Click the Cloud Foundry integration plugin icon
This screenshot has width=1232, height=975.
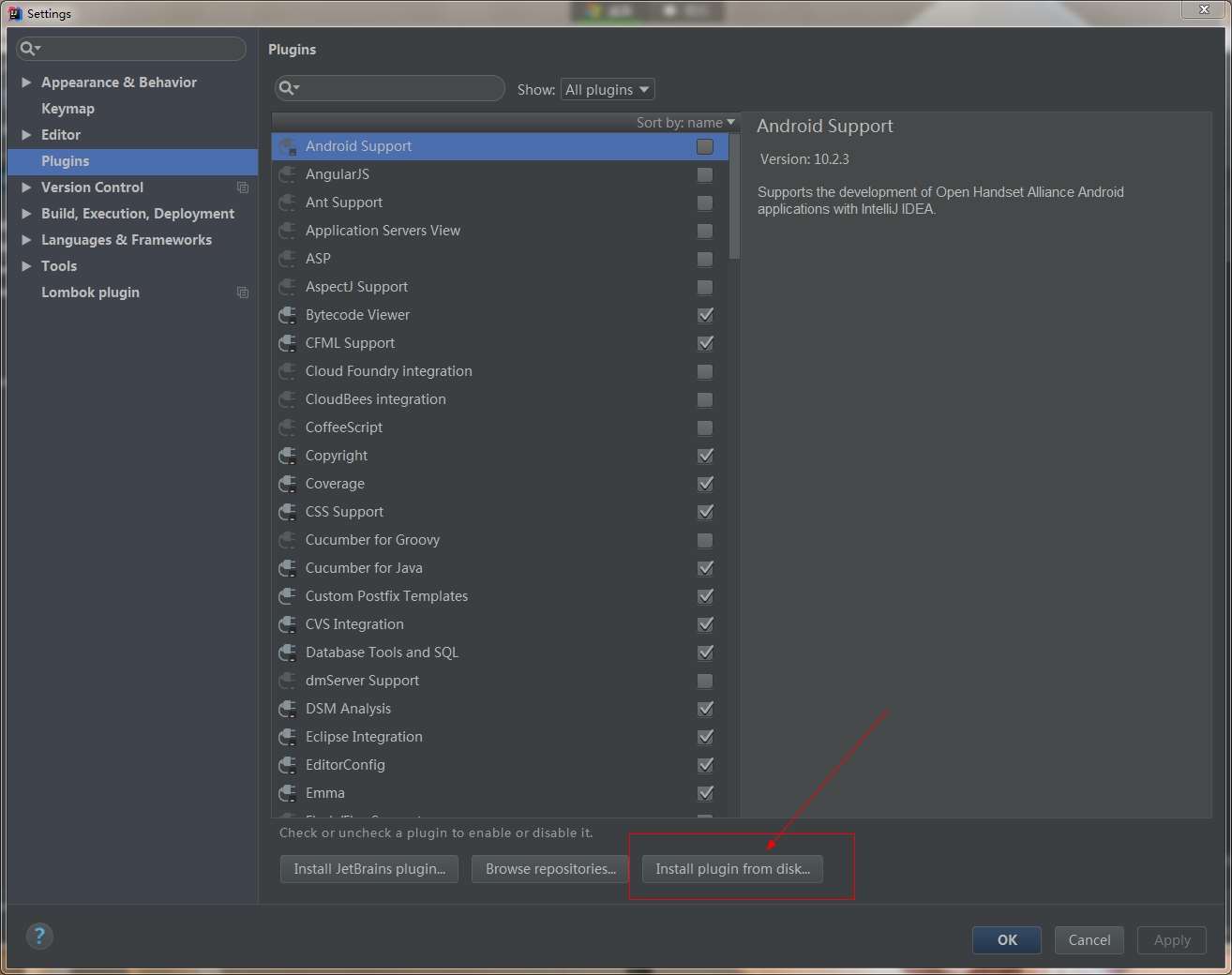[288, 371]
